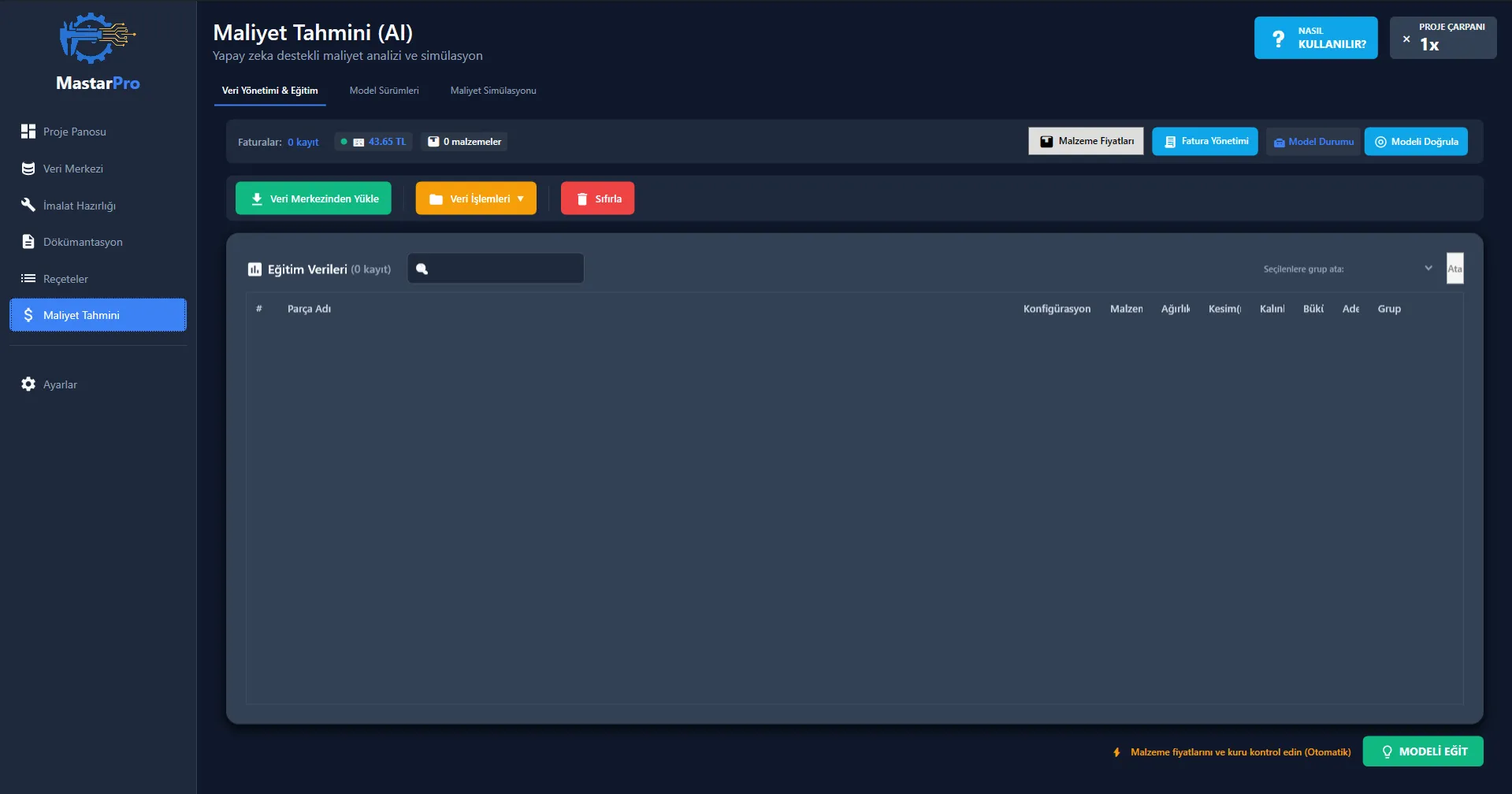Open Proje Panosu from the sidebar

point(74,132)
